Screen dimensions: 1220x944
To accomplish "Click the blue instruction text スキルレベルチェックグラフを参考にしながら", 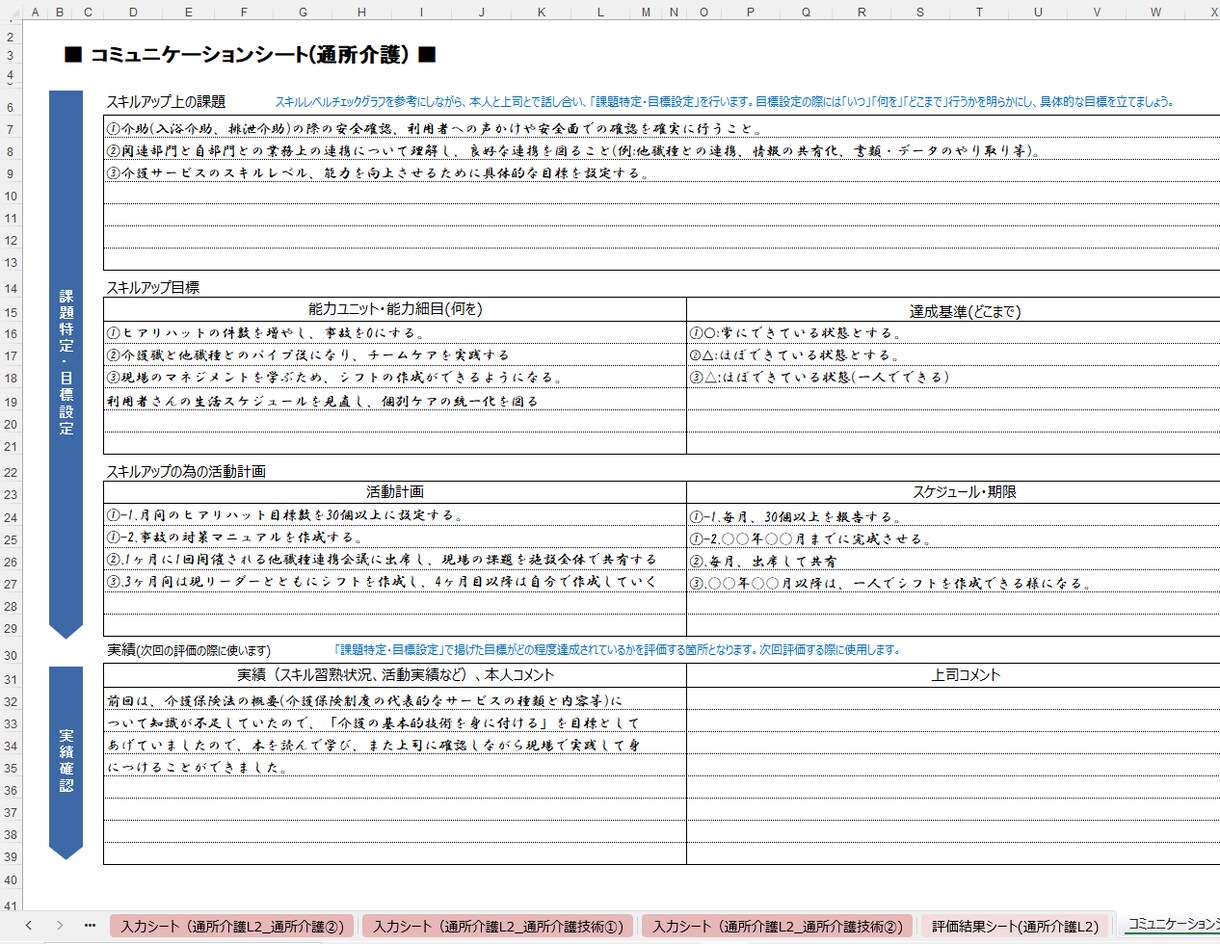I will 724,102.
